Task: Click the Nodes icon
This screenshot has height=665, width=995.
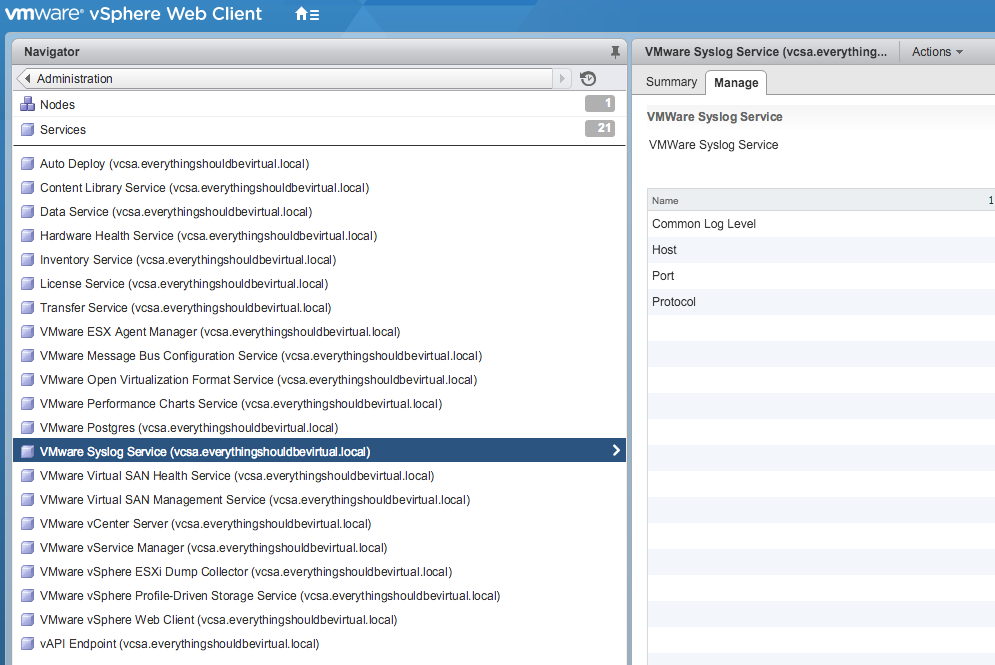Action: pos(27,105)
